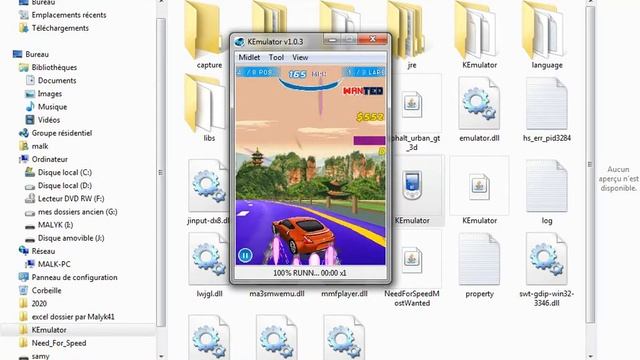Select the mmfplayer.dll file label
The width and height of the screenshot is (640, 360).
coord(344,293)
